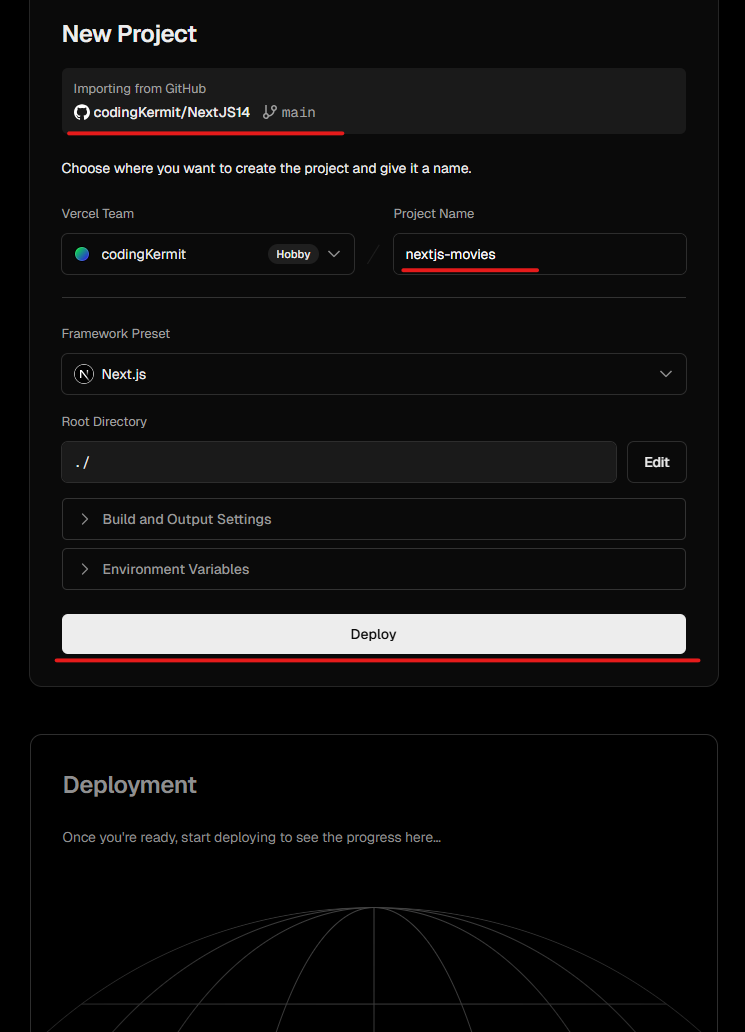
Task: Open the Framework Preset dropdown
Action: click(374, 374)
